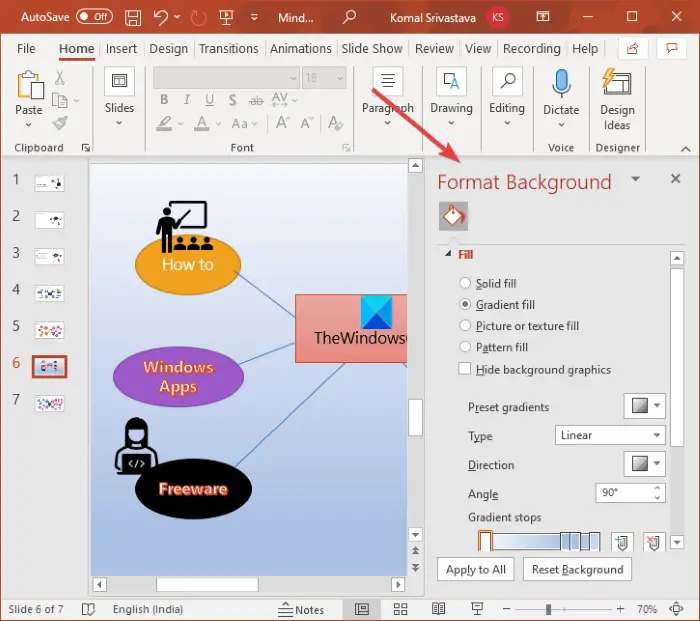Click the zoom in plus button
The height and width of the screenshot is (621, 700).
pos(620,609)
